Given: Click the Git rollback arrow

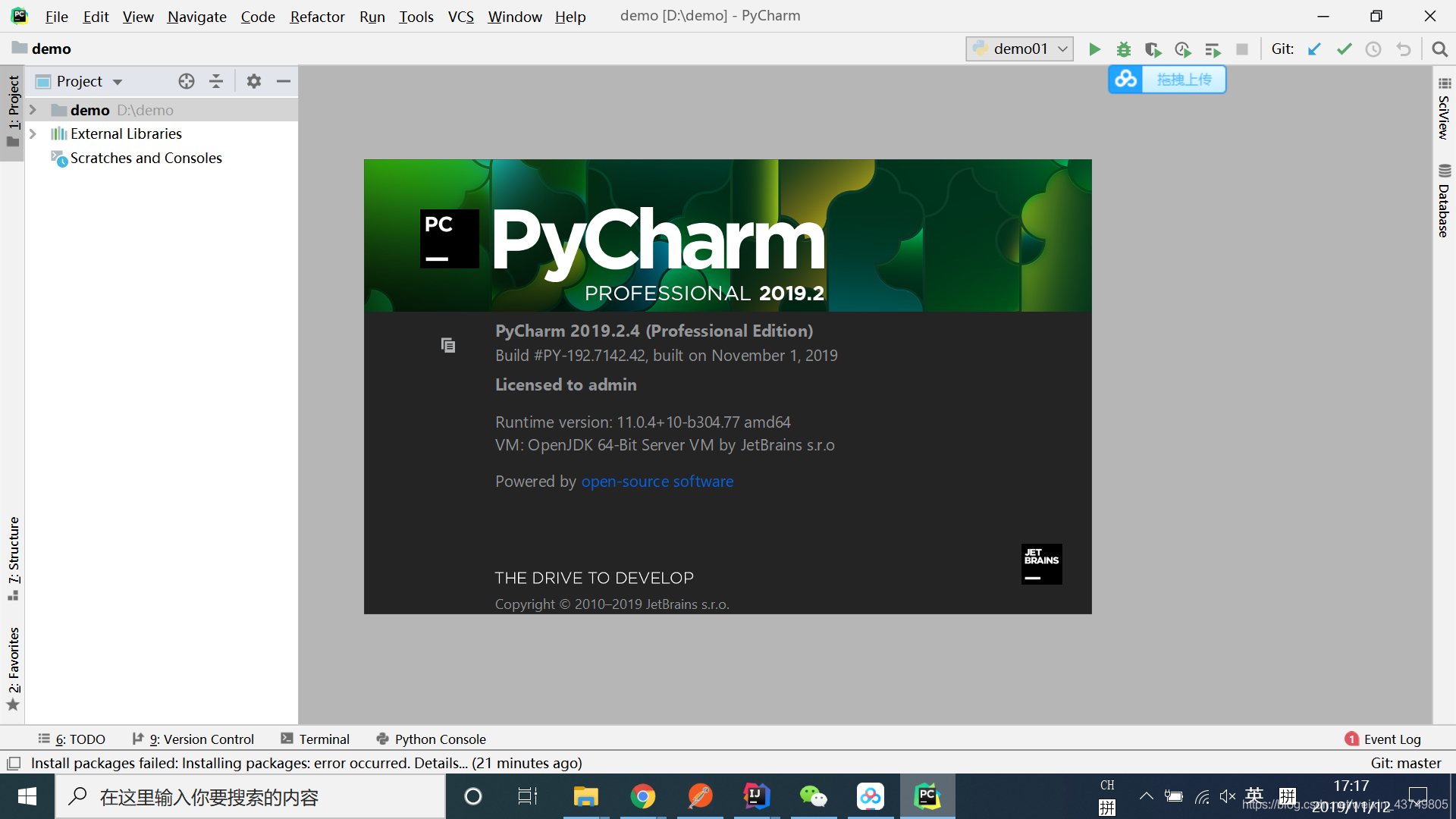Looking at the screenshot, I should pos(1404,49).
